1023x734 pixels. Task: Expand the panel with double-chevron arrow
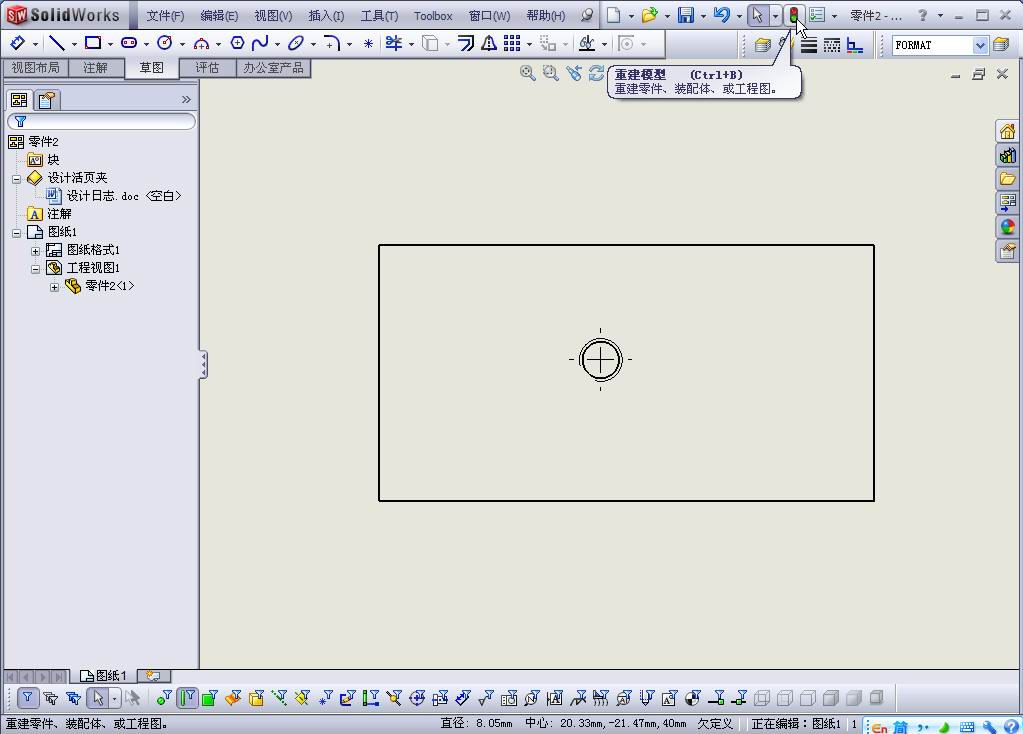186,99
